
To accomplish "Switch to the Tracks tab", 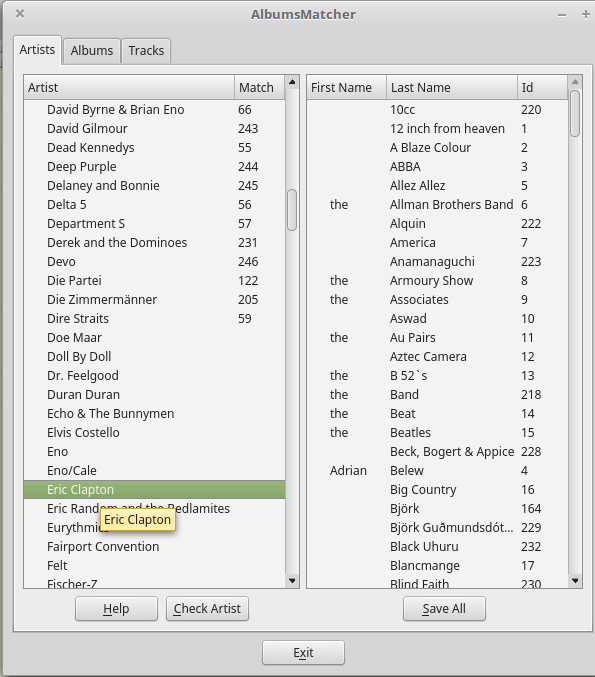I will (x=146, y=51).
